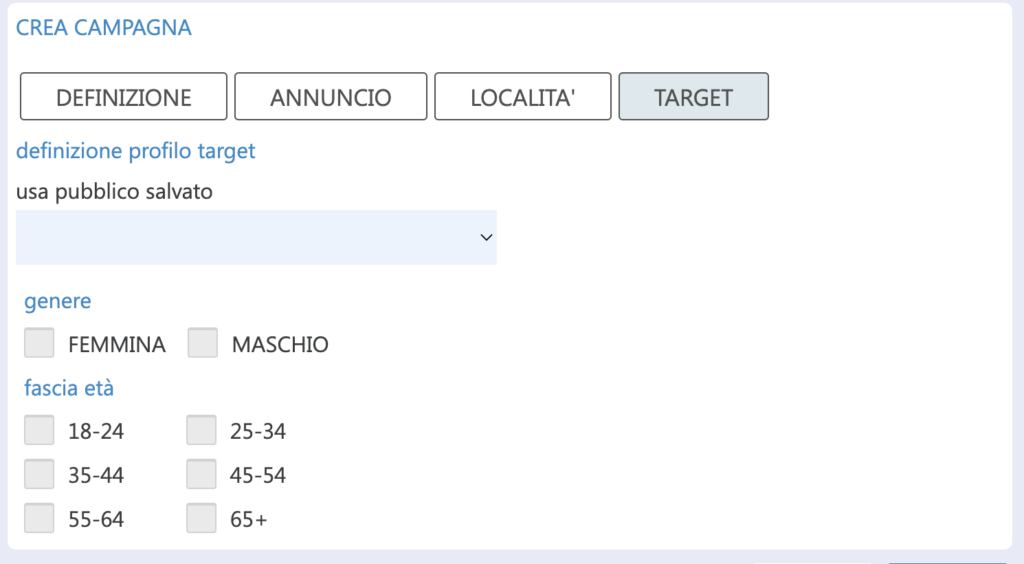1024x564 pixels.
Task: Open the DEFINIZIONE tab
Action: 123,97
